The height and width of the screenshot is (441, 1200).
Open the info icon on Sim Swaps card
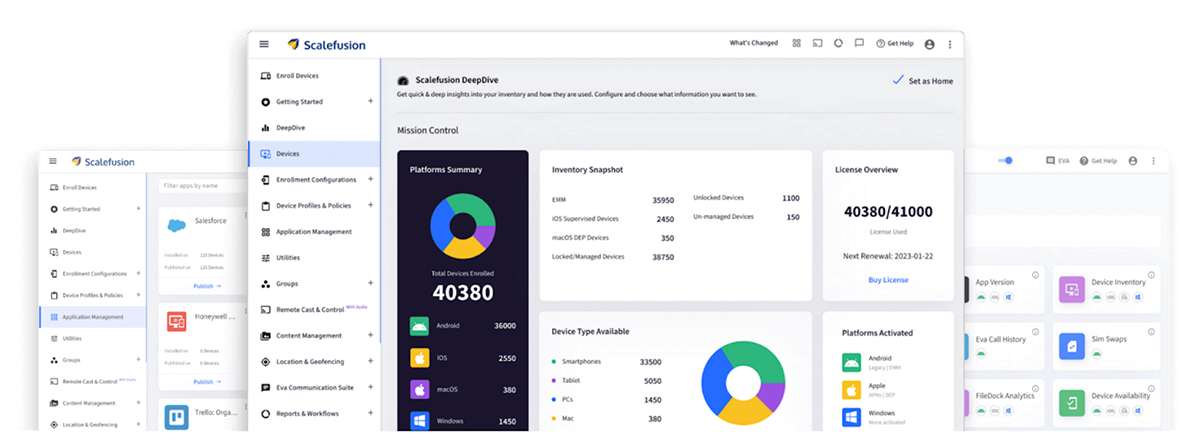(1149, 332)
